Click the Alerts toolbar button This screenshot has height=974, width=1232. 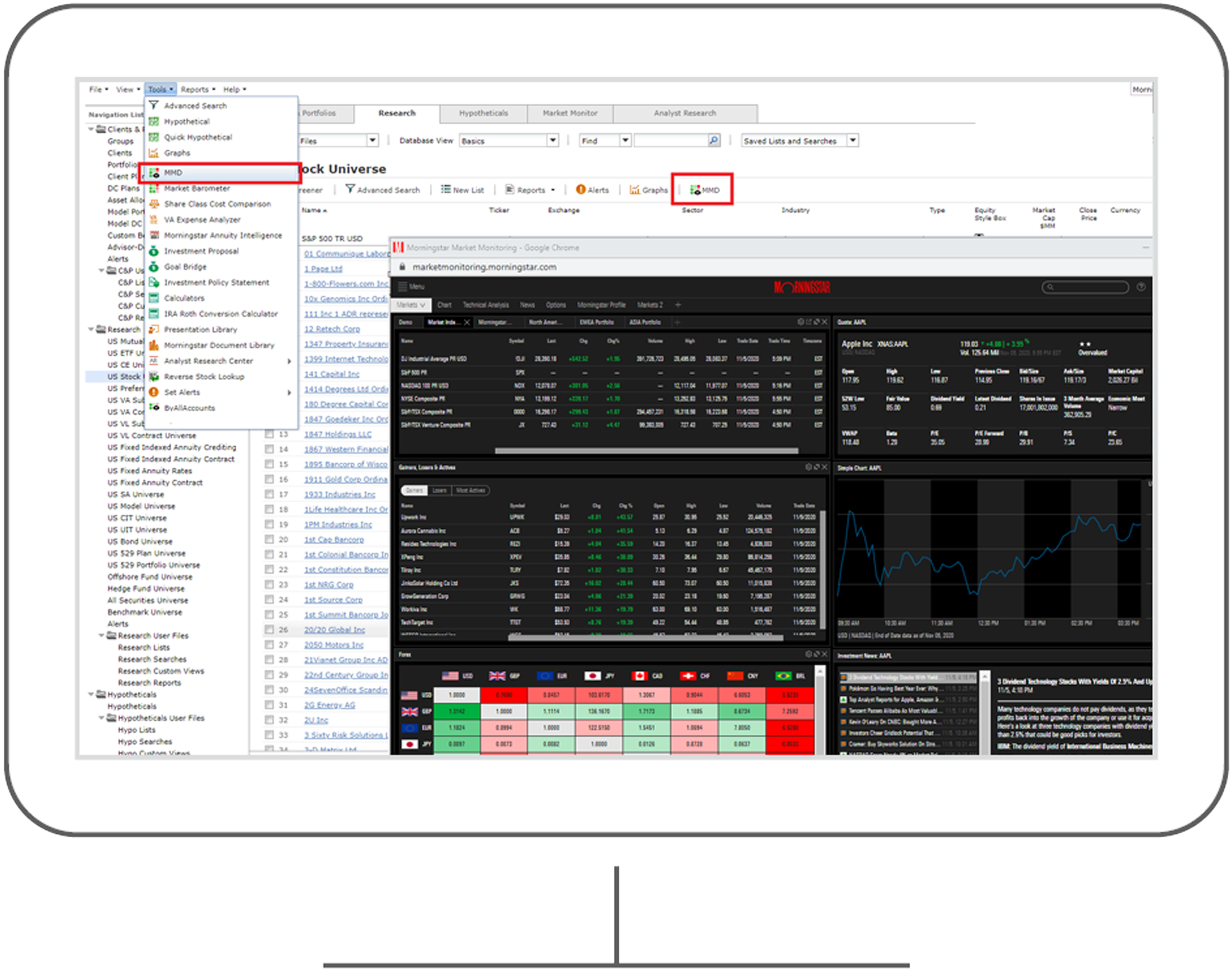point(592,190)
